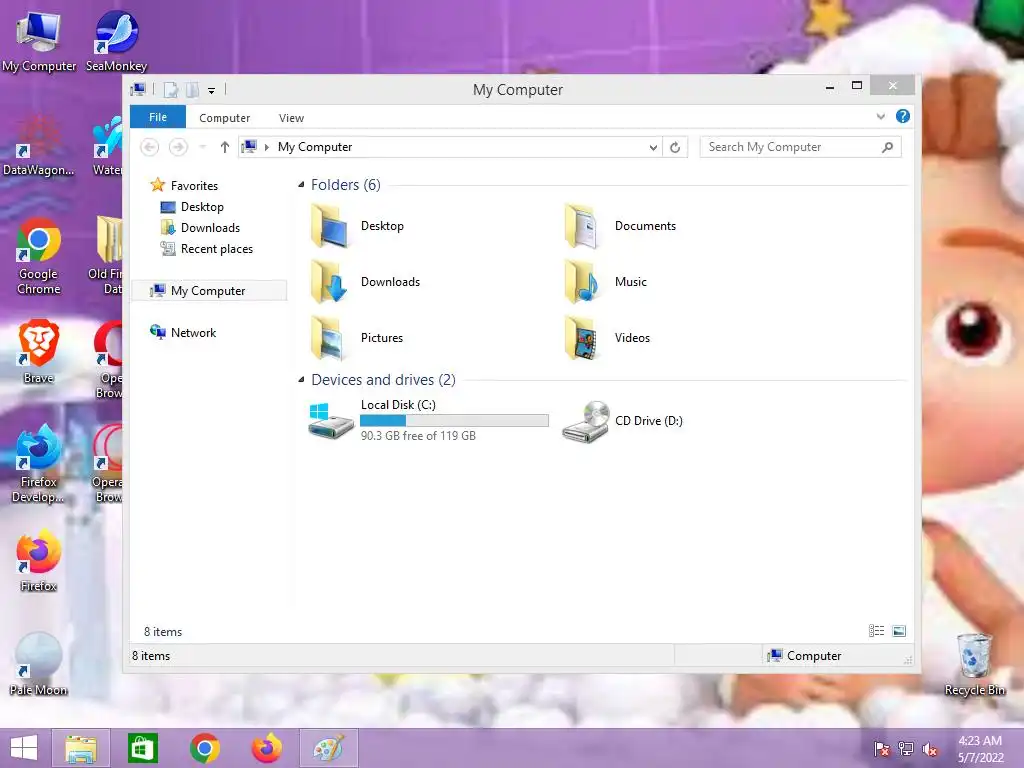Open Recycle Bin on desktop
This screenshot has width=1024, height=768.
coord(974,664)
